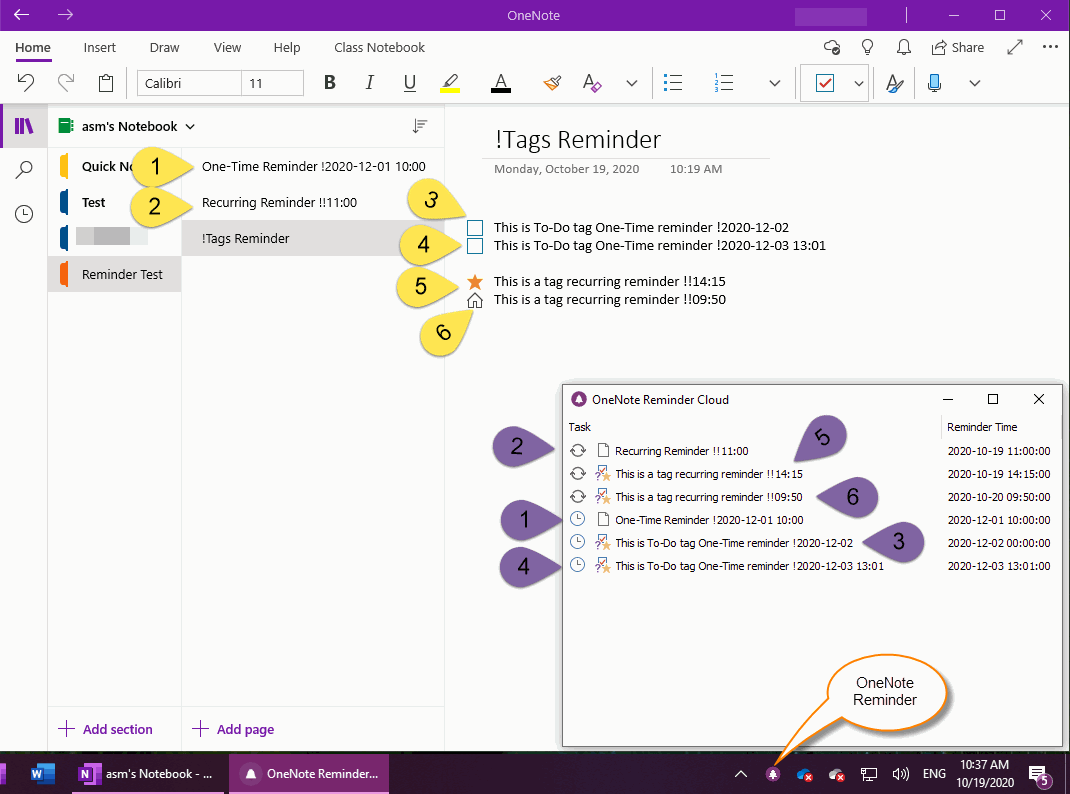Click the Format Painter icon
Image resolution: width=1070 pixels, height=794 pixels.
pos(552,83)
